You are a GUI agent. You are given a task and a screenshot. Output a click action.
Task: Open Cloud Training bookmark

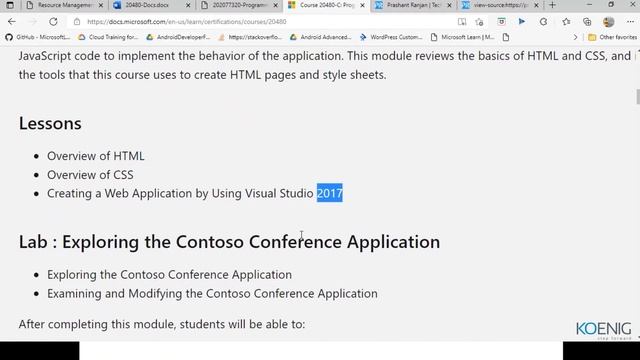pyautogui.click(x=108, y=37)
